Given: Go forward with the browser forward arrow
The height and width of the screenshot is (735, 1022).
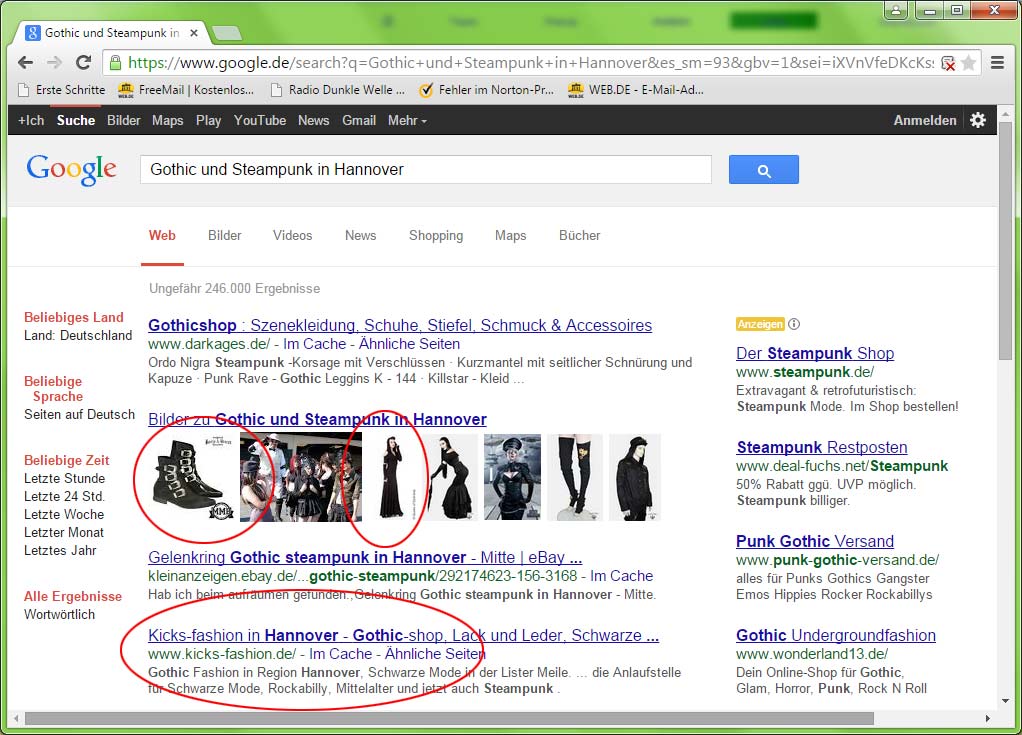Looking at the screenshot, I should point(55,63).
